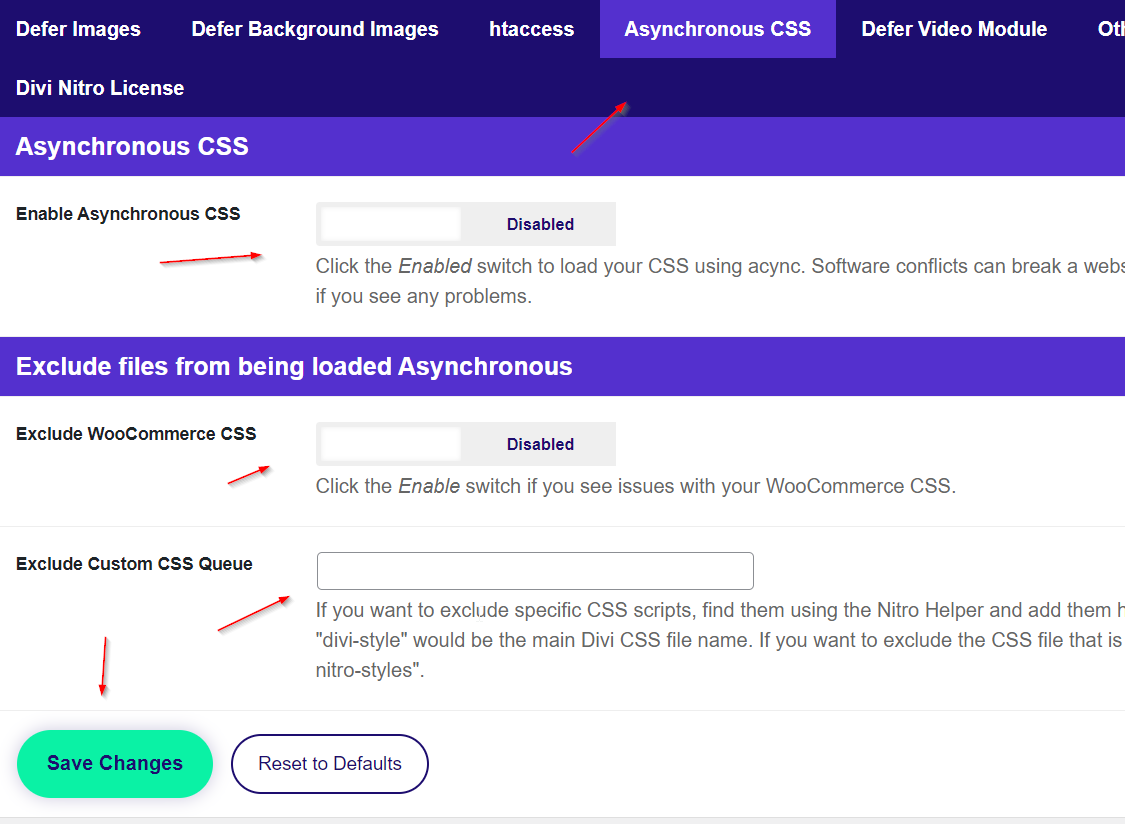Click the Asynchronous CSS section header
This screenshot has height=824, width=1125.
click(131, 146)
